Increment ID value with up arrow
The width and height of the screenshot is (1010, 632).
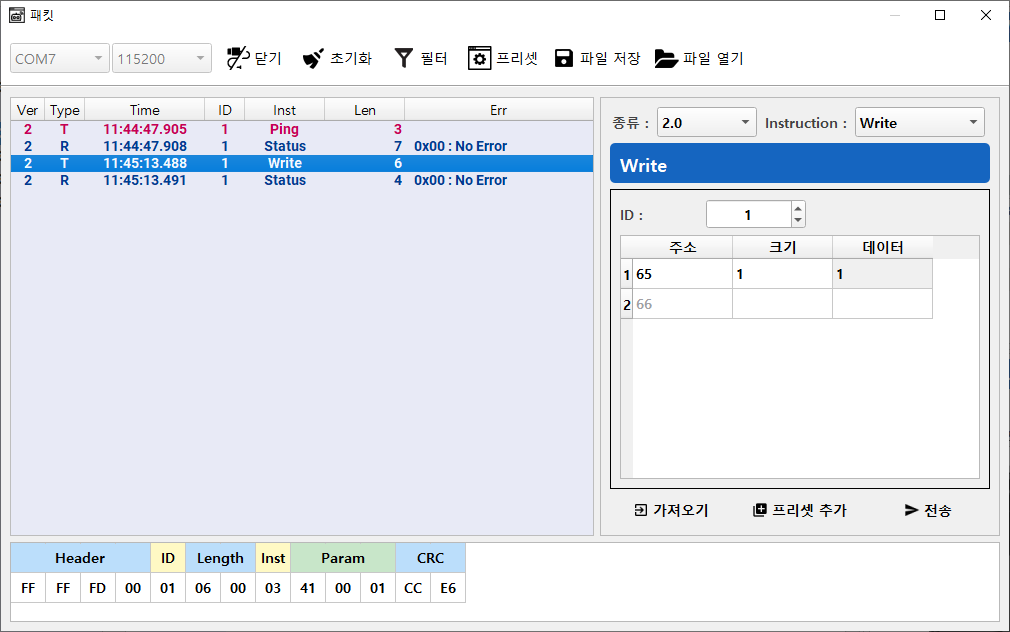click(x=797, y=208)
